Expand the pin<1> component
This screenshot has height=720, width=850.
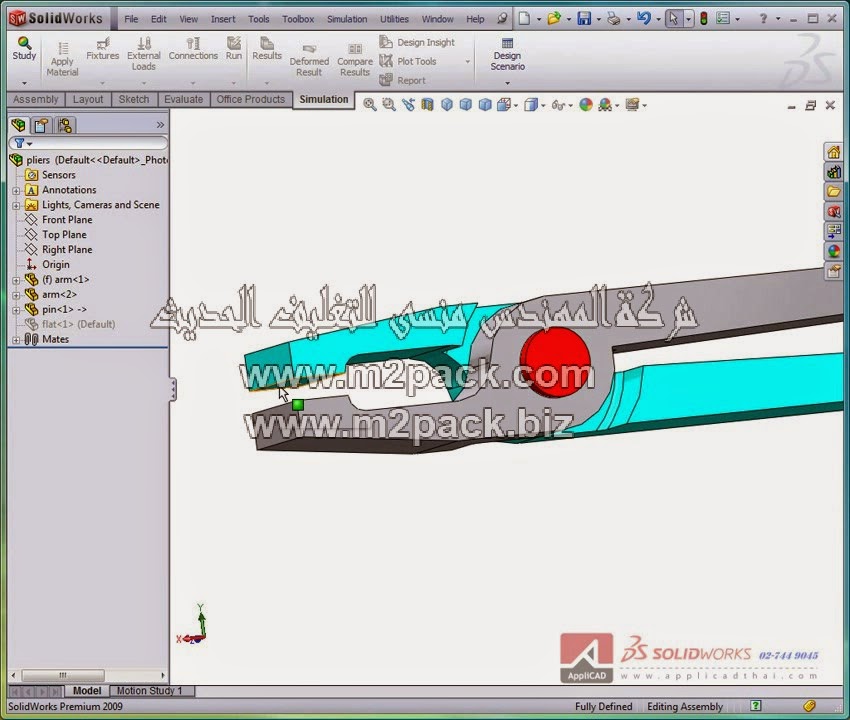16,311
